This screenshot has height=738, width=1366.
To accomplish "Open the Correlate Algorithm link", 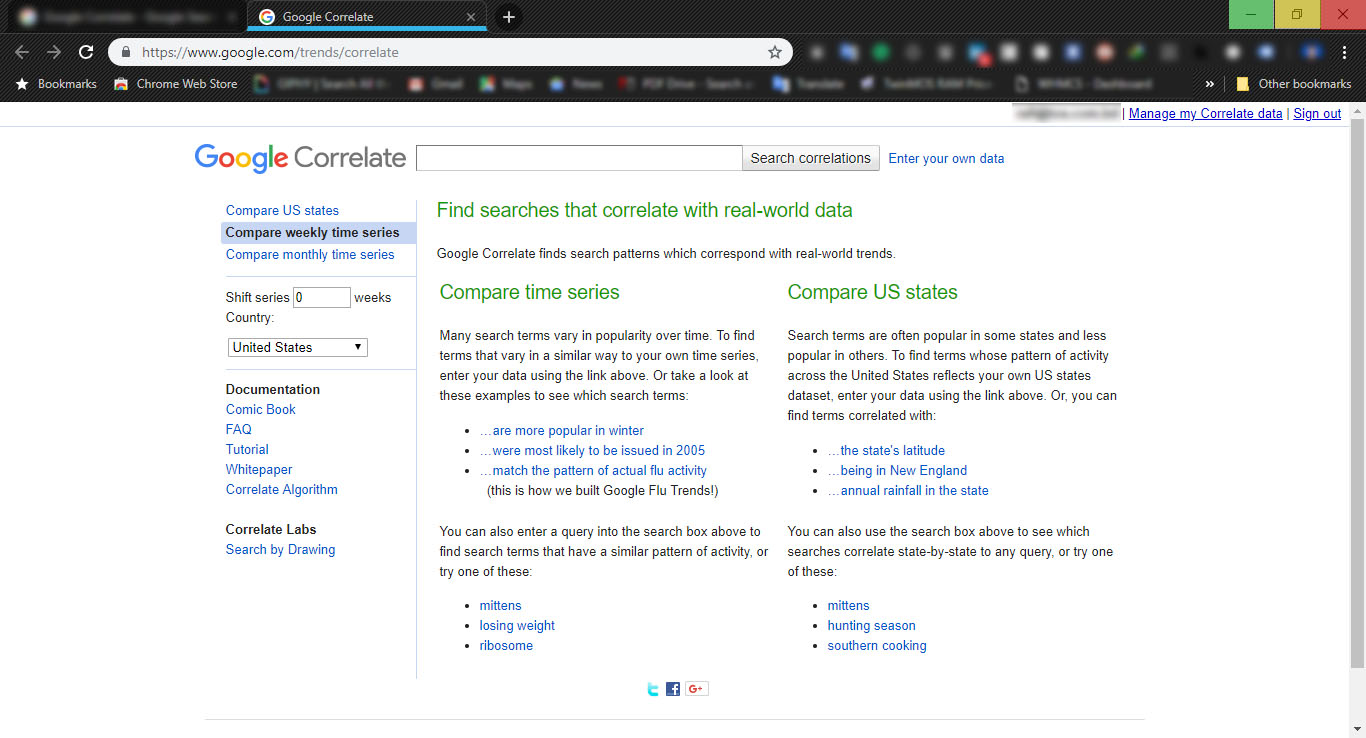I will 282,489.
